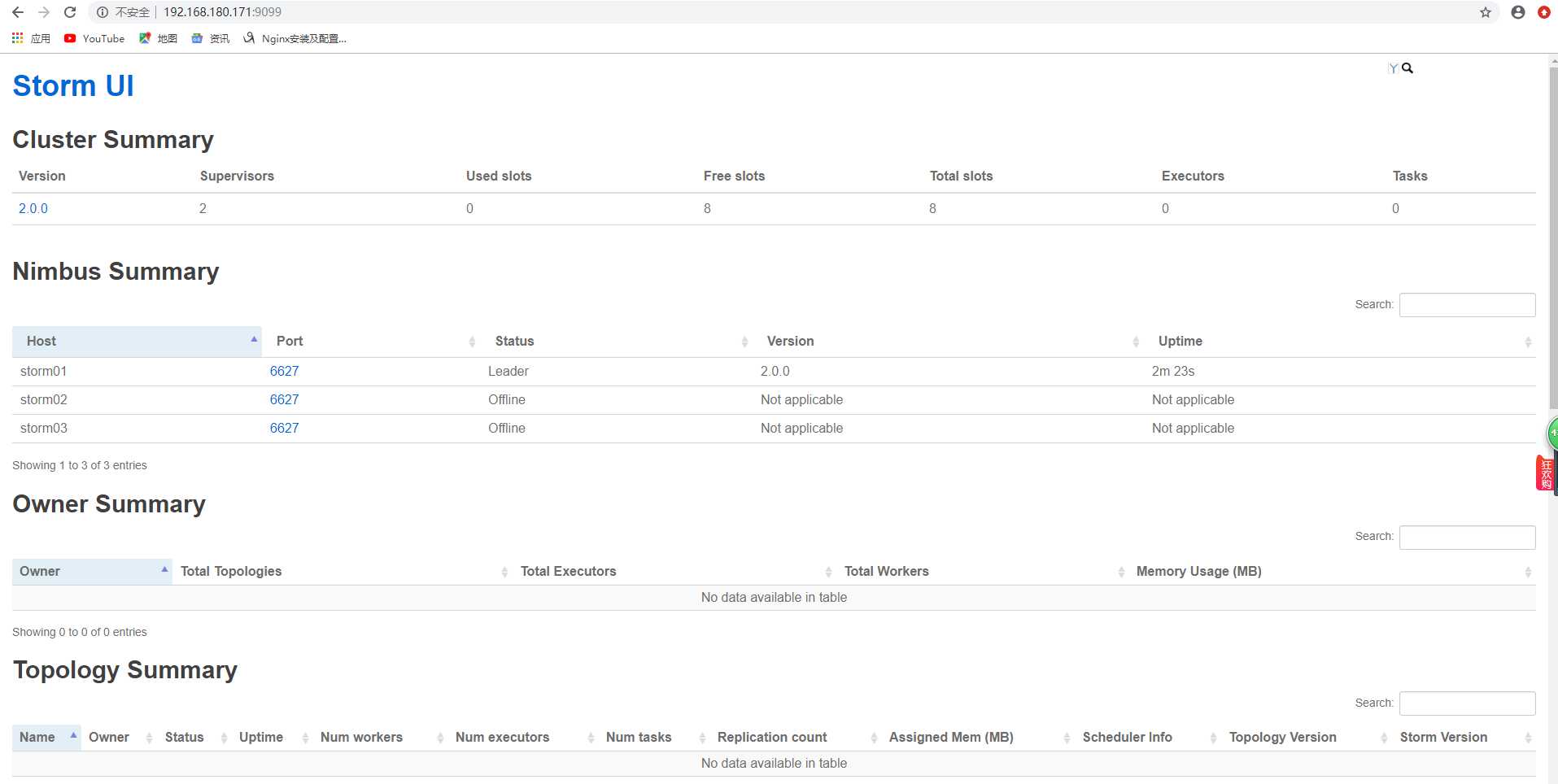The width and height of the screenshot is (1558, 784).
Task: Bookmark this page with the star icon
Action: (1486, 12)
